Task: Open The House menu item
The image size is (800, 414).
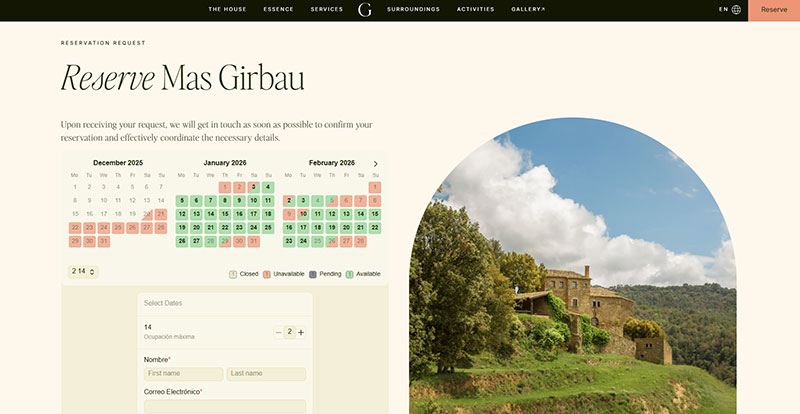Action: tap(227, 9)
